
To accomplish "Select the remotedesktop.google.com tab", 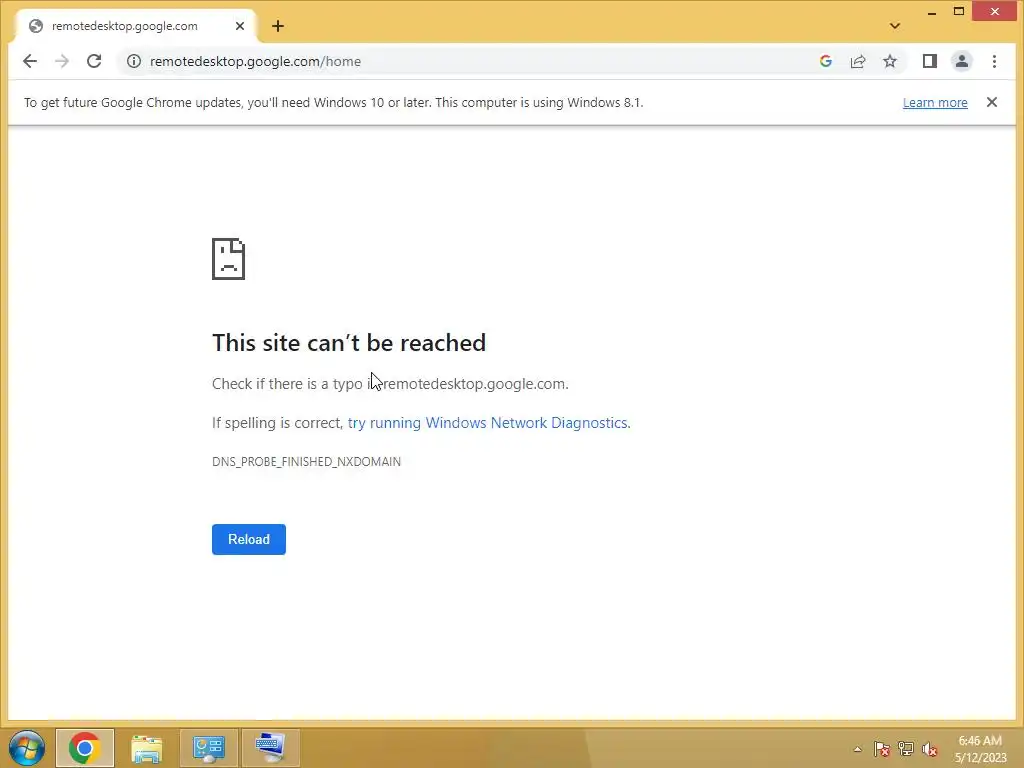I will coord(134,26).
